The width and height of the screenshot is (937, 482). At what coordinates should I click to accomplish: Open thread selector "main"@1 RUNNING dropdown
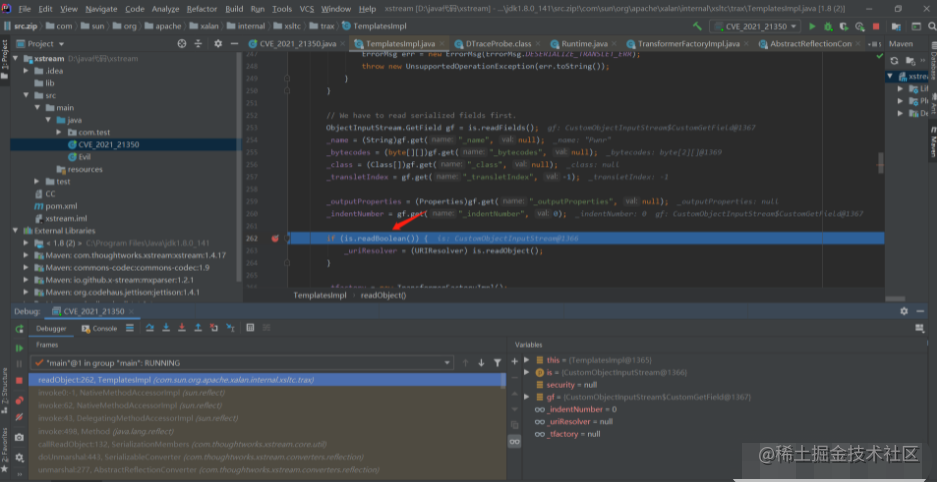241,363
